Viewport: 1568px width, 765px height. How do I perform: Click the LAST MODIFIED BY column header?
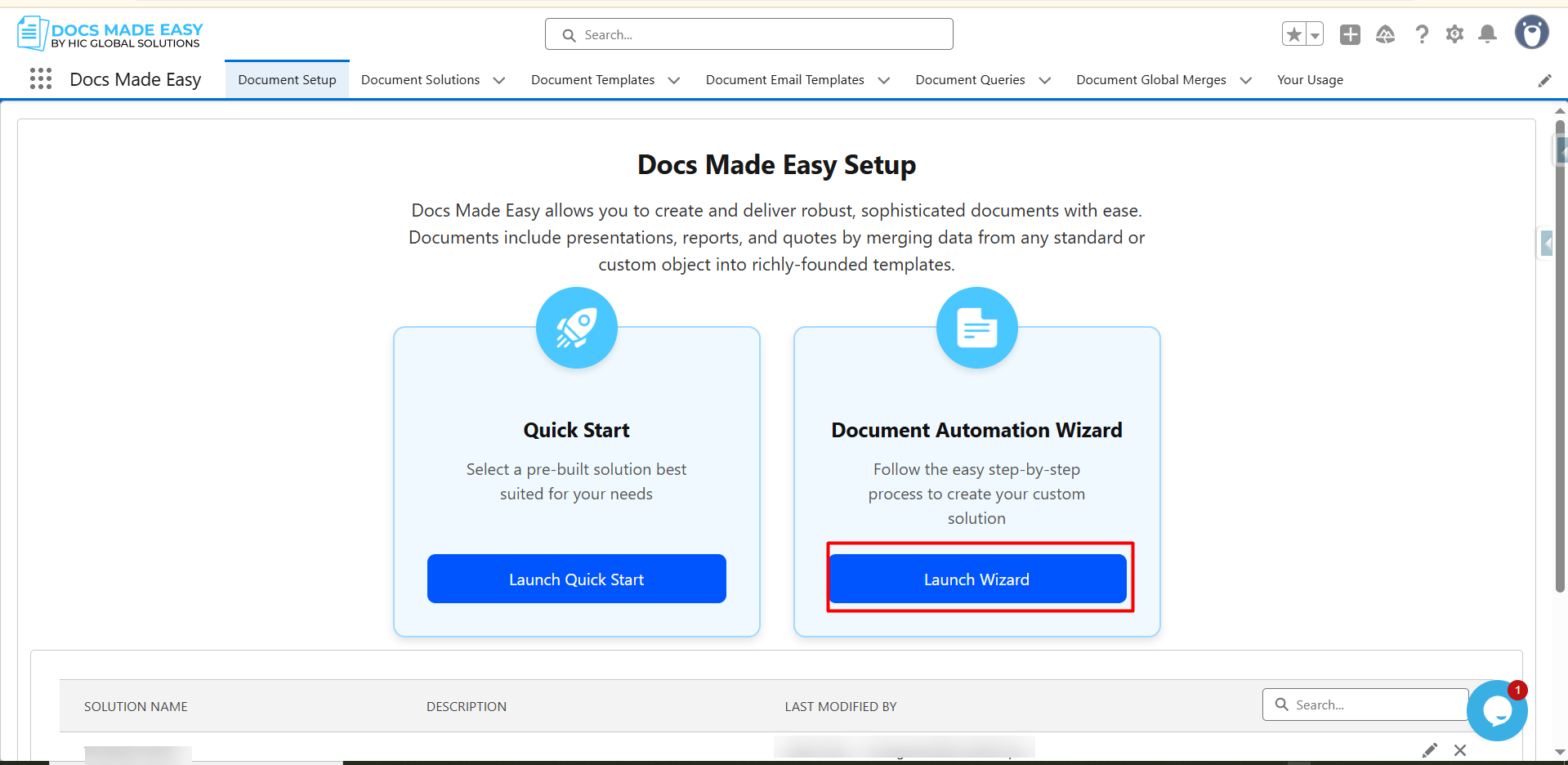tap(841, 706)
